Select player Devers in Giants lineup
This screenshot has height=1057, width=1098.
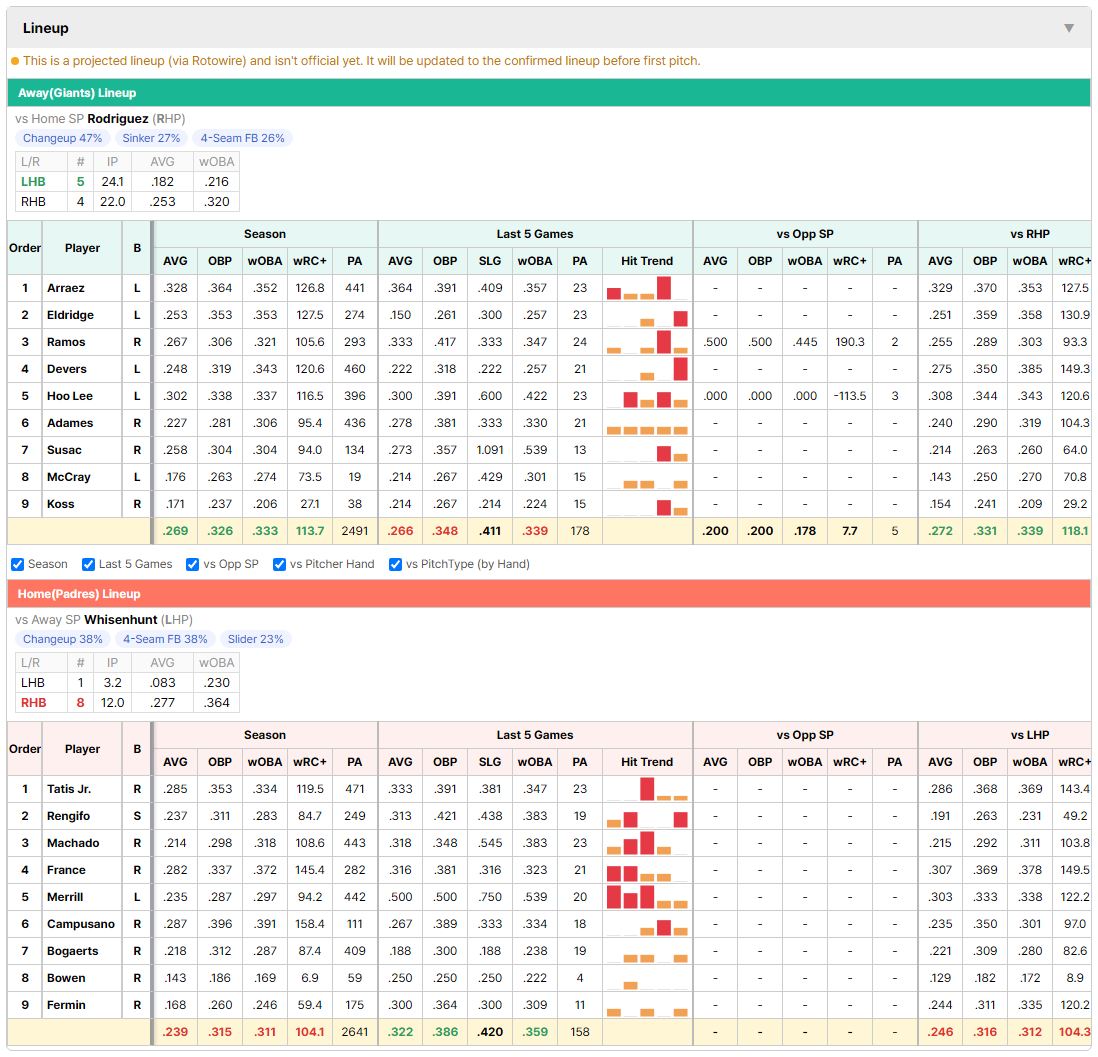click(x=67, y=369)
